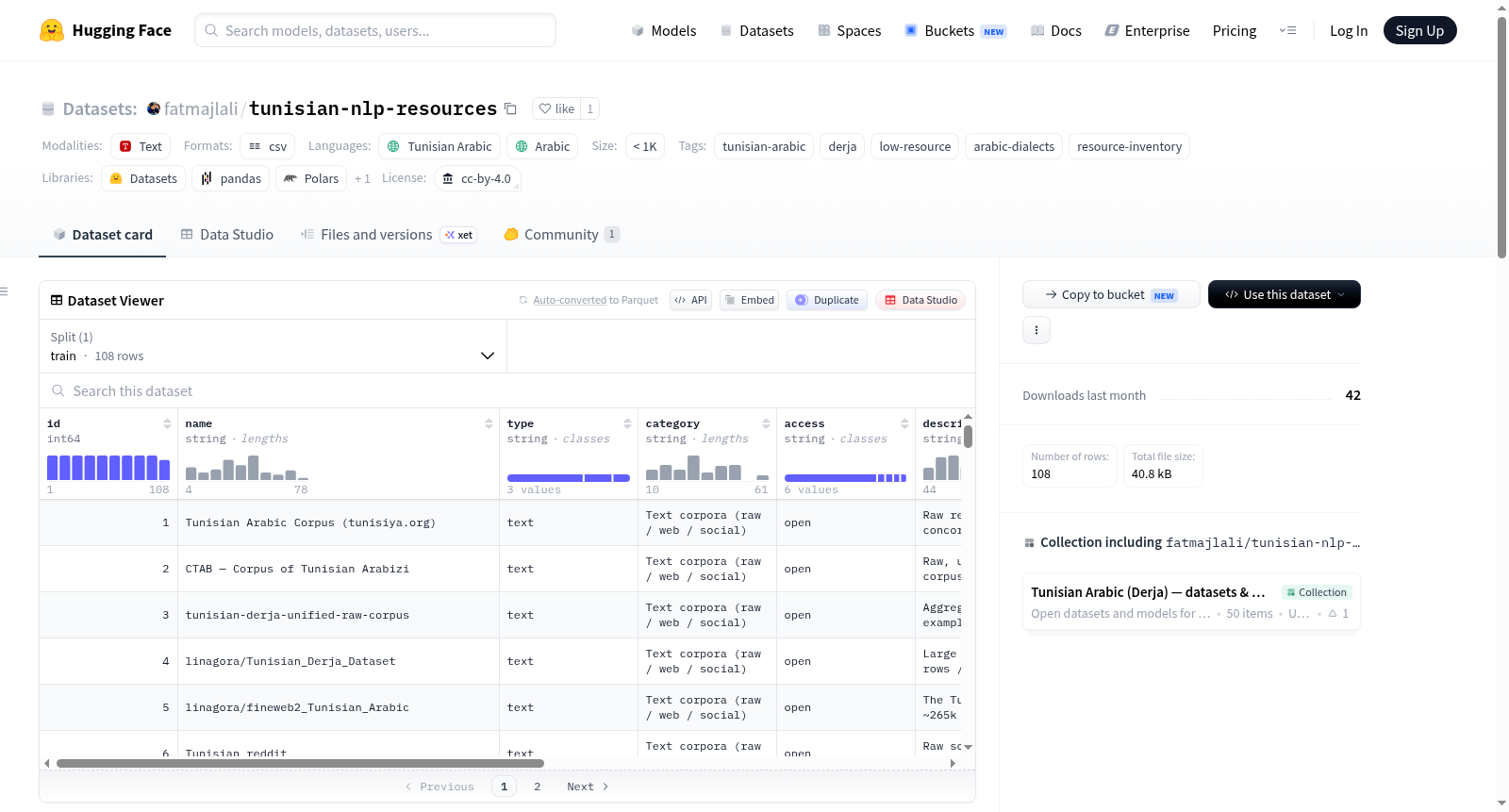This screenshot has width=1509, height=812.
Task: Open the Files and versions tab
Action: pyautogui.click(x=388, y=235)
